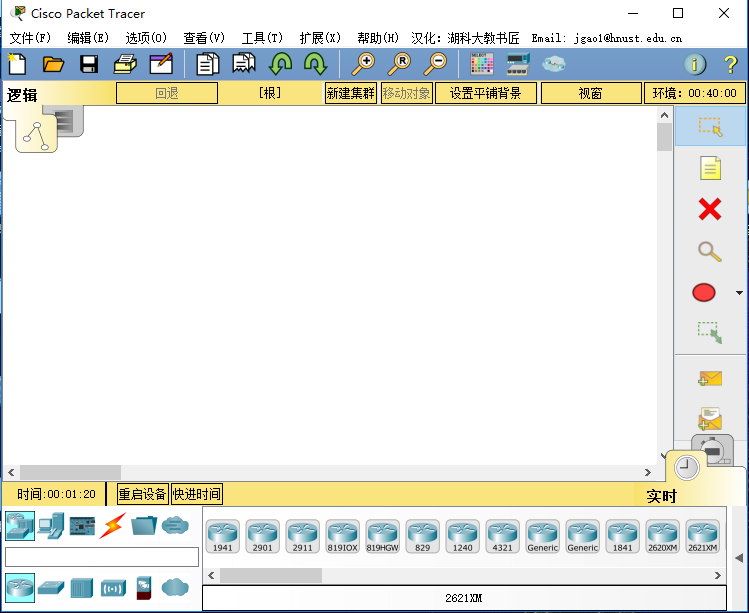This screenshot has height=613, width=749.
Task: Click the 环境: 00:40:00 button
Action: tap(695, 93)
